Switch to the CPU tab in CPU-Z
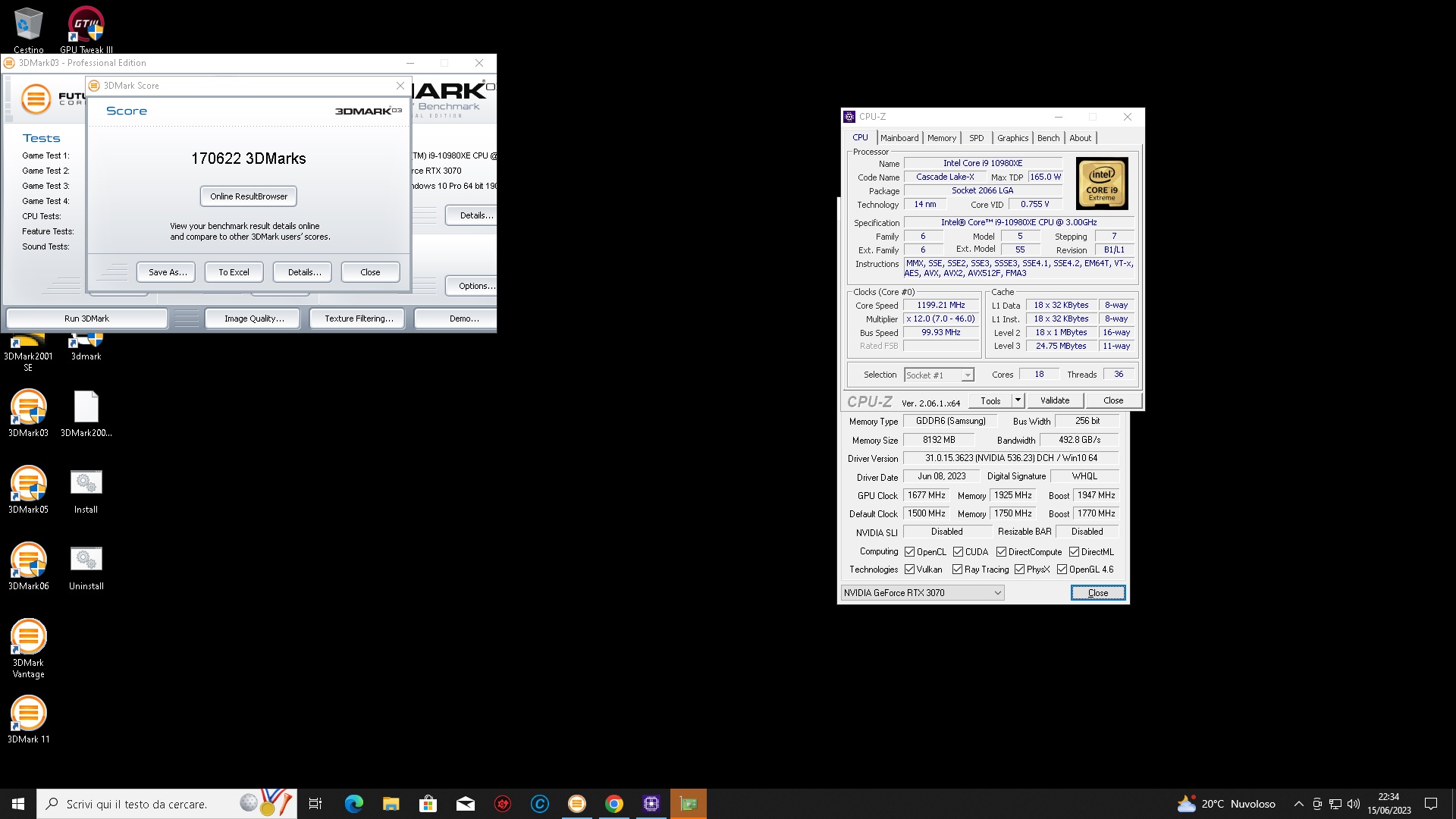Image resolution: width=1456 pixels, height=819 pixels. click(860, 137)
